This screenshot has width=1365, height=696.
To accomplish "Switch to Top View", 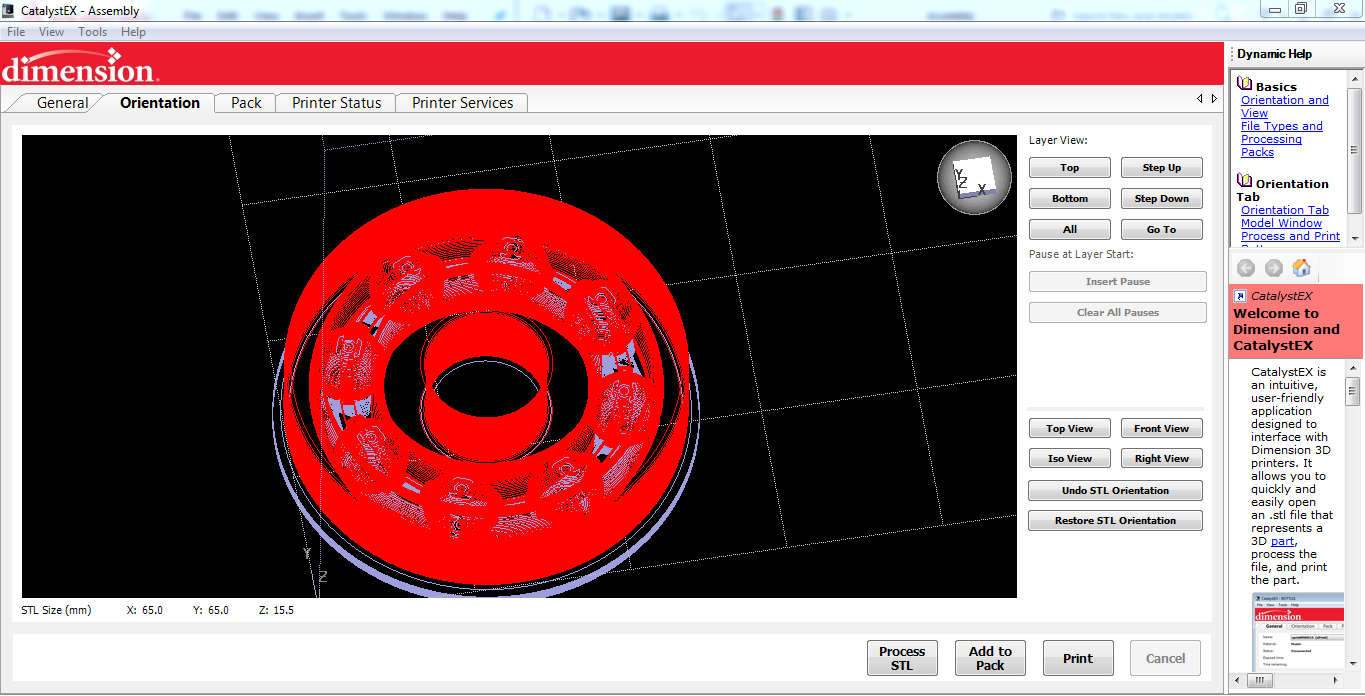I will [1070, 429].
